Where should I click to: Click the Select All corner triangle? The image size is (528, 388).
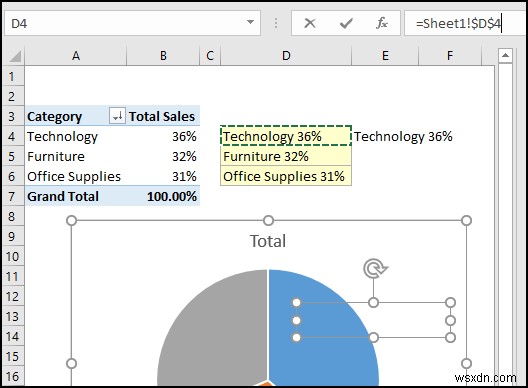15,56
